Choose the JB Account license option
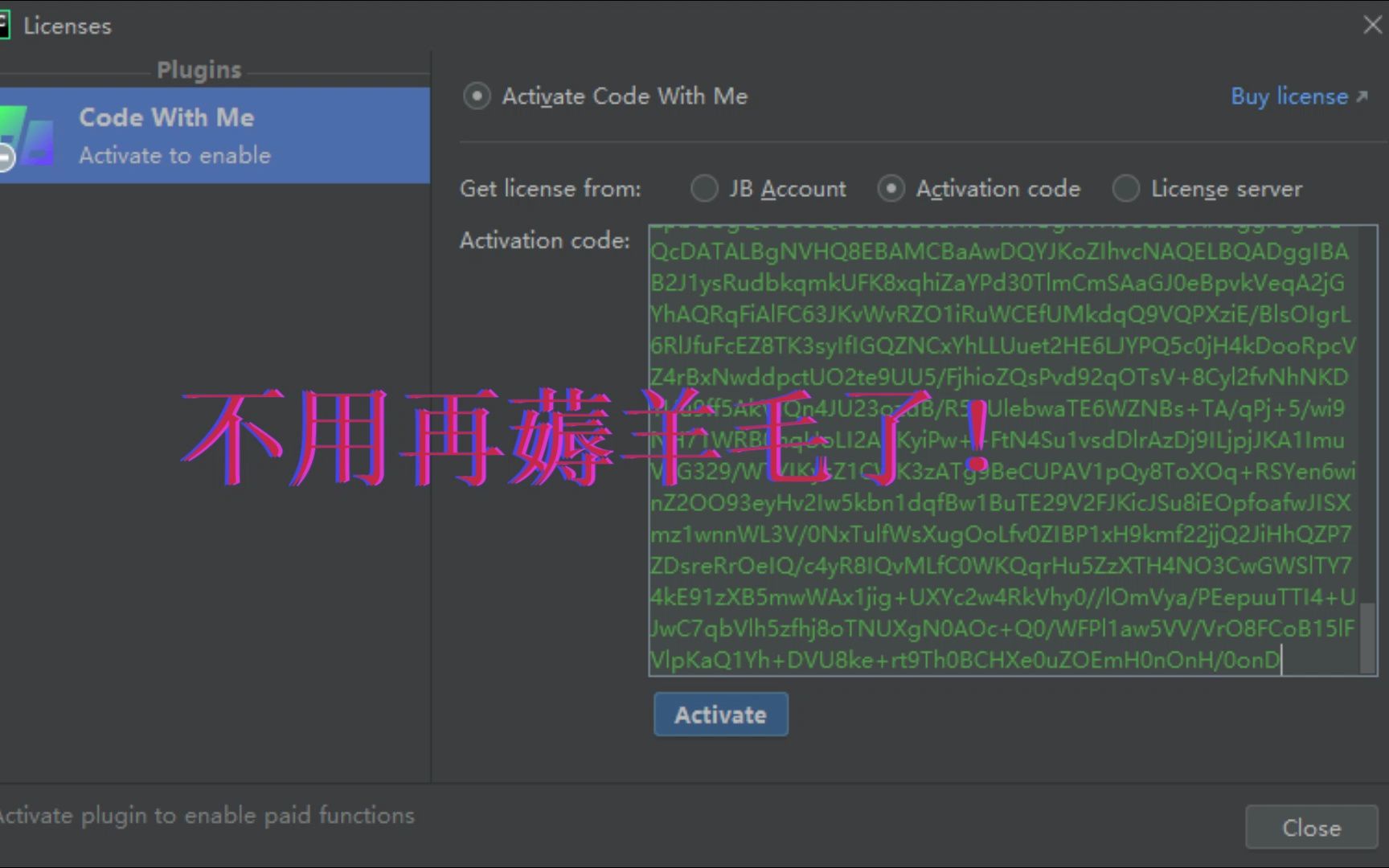1389x868 pixels. tap(704, 189)
